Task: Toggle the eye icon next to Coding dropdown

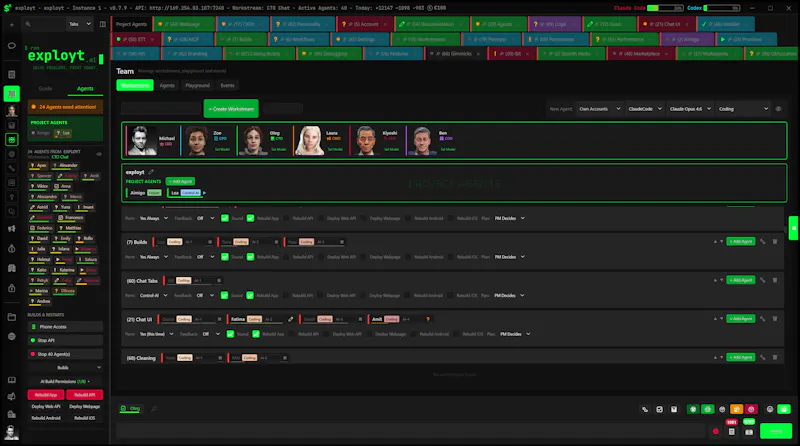Action: coord(778,109)
